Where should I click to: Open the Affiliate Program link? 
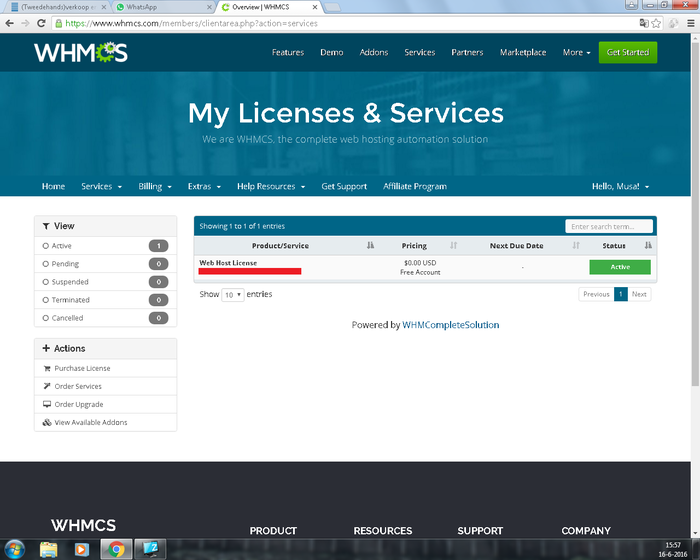(x=415, y=186)
